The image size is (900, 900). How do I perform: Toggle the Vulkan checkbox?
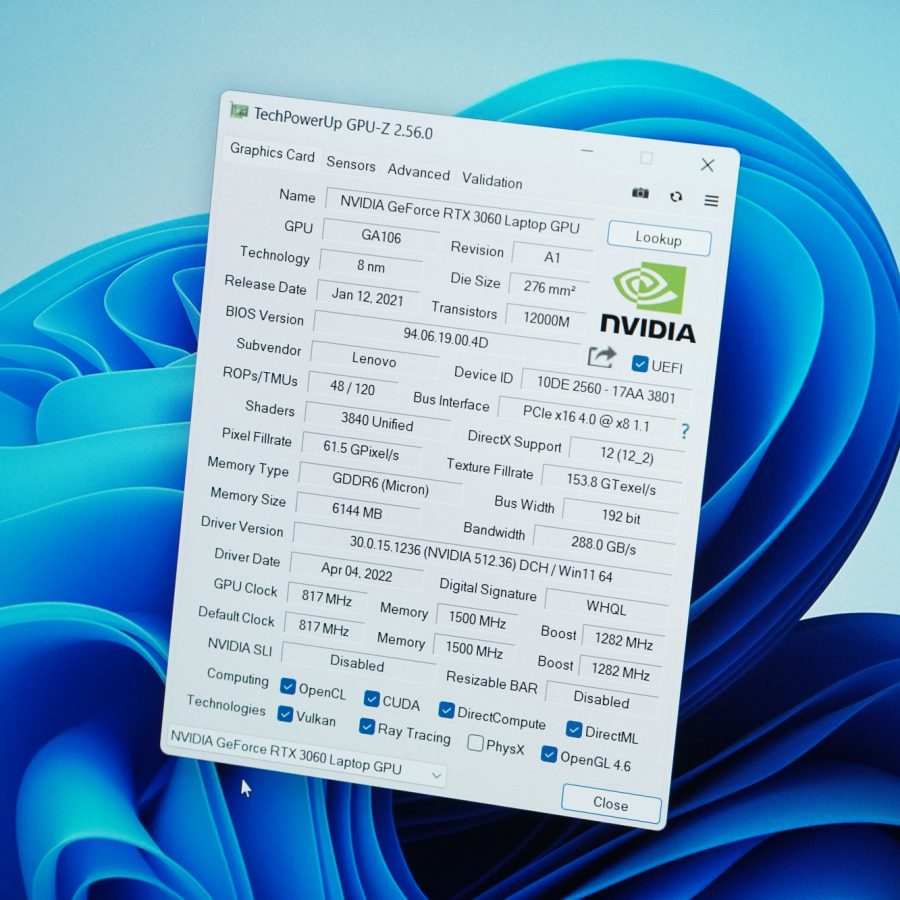coord(285,713)
